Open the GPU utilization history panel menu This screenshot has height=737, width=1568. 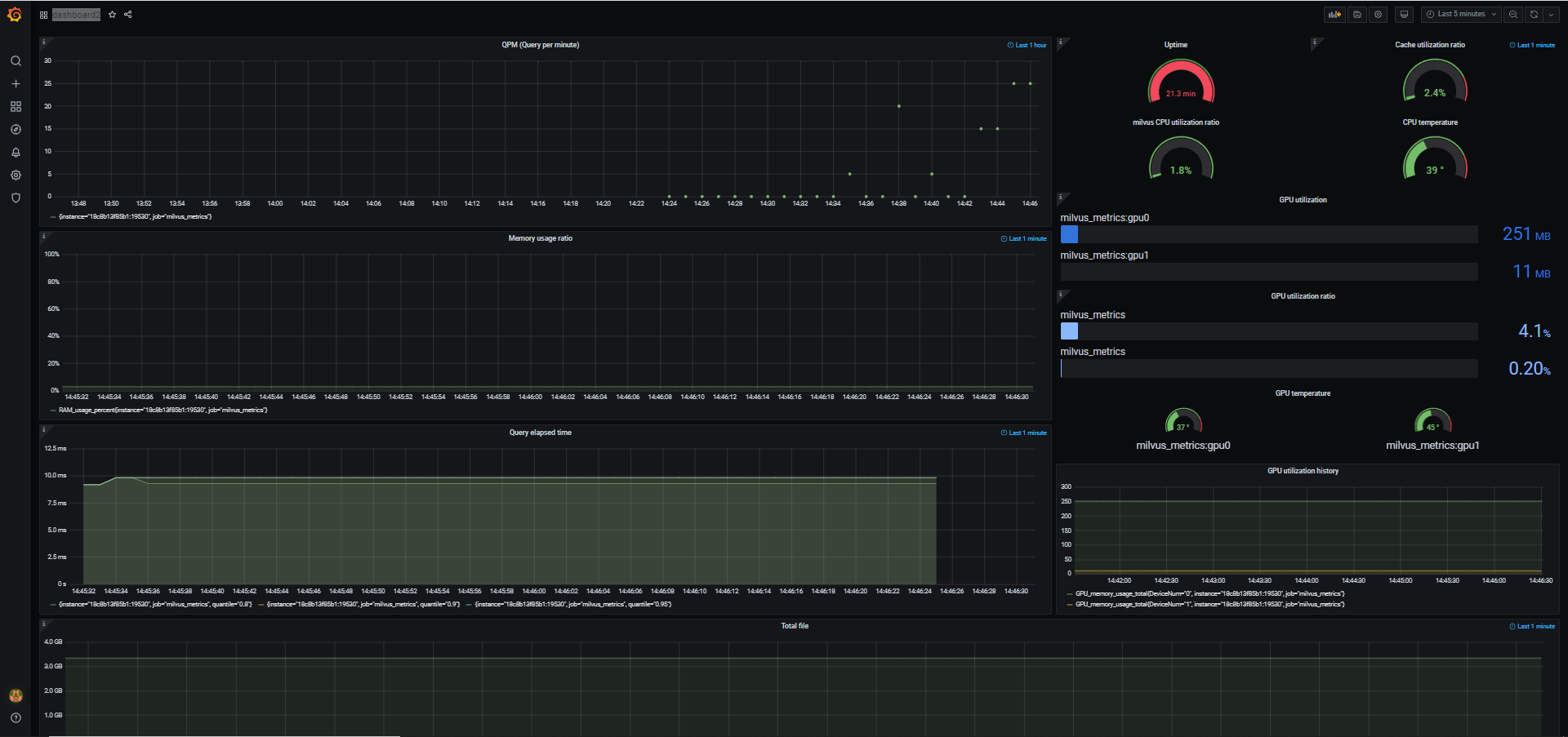[x=1303, y=471]
